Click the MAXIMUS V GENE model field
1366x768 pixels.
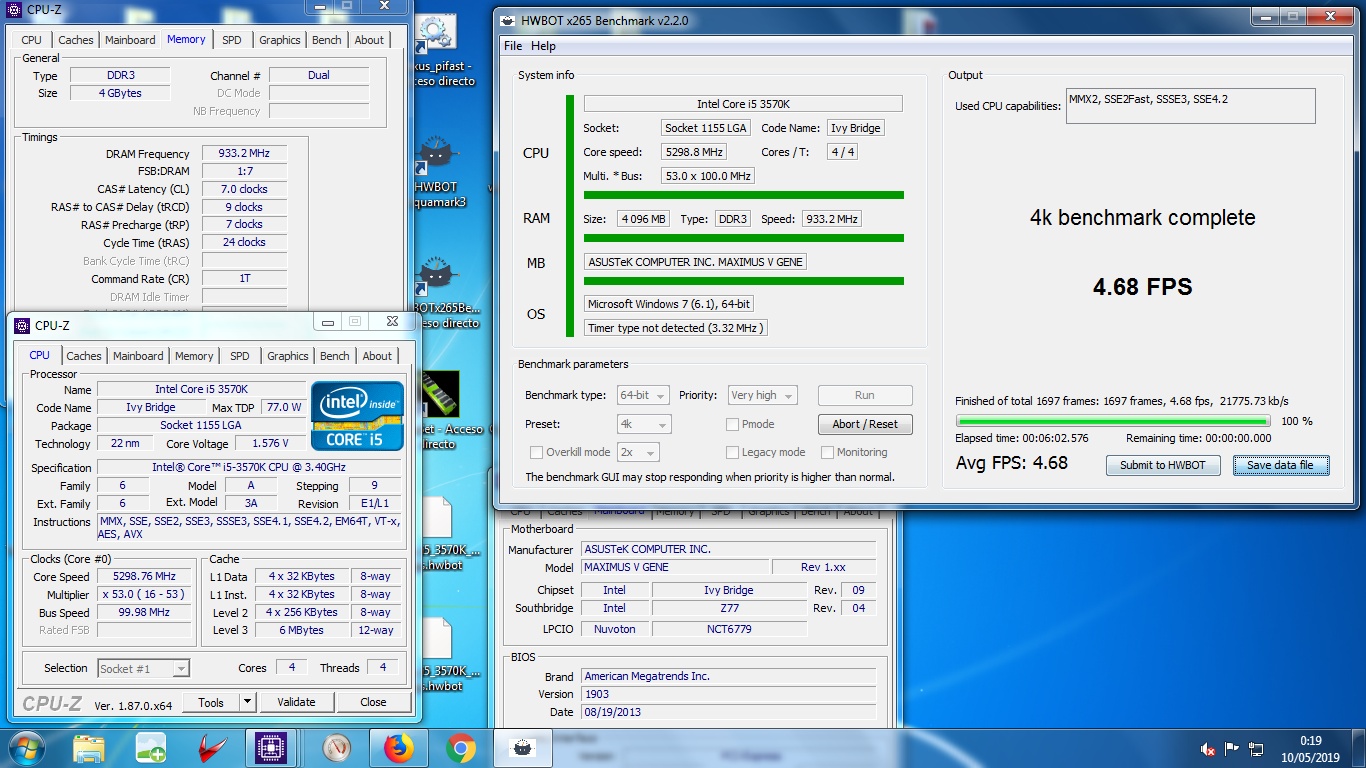[x=674, y=567]
